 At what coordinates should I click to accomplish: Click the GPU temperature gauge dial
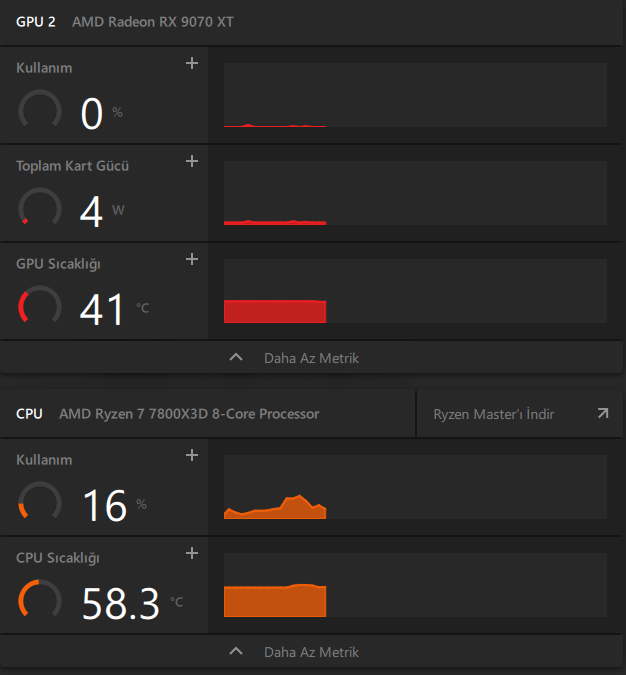[40, 306]
